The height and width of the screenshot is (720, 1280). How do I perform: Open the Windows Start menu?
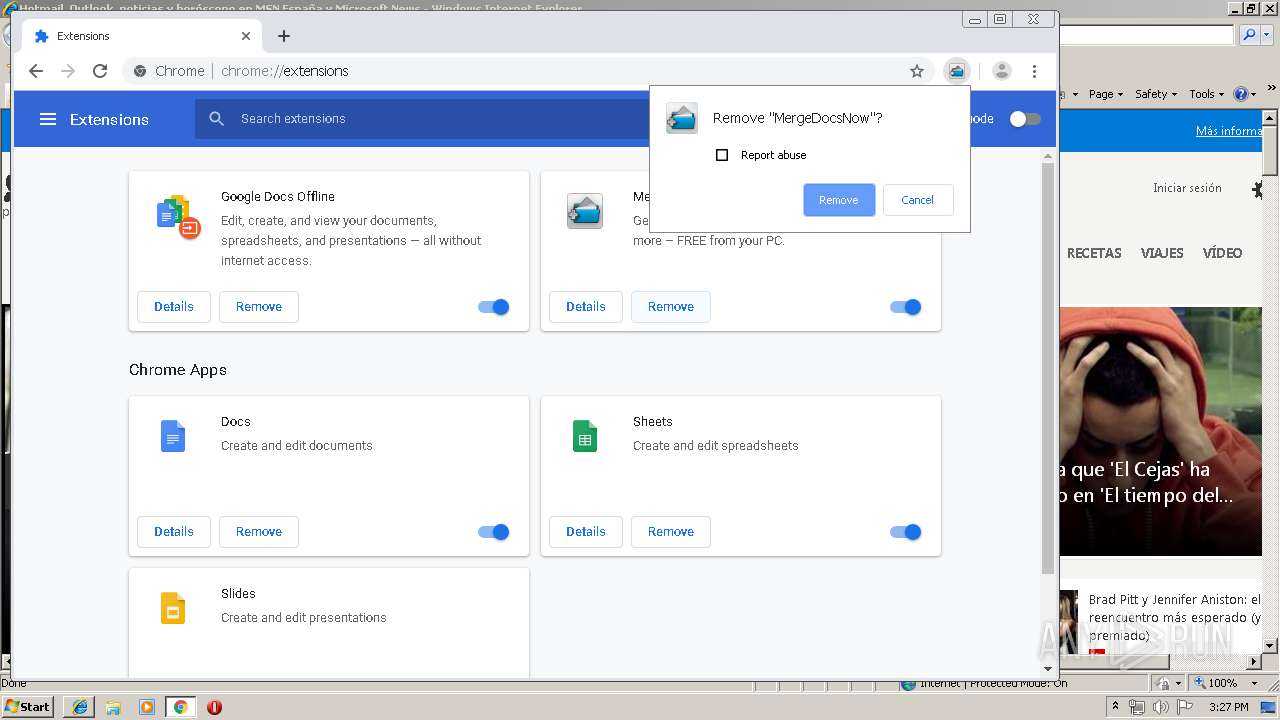point(28,707)
